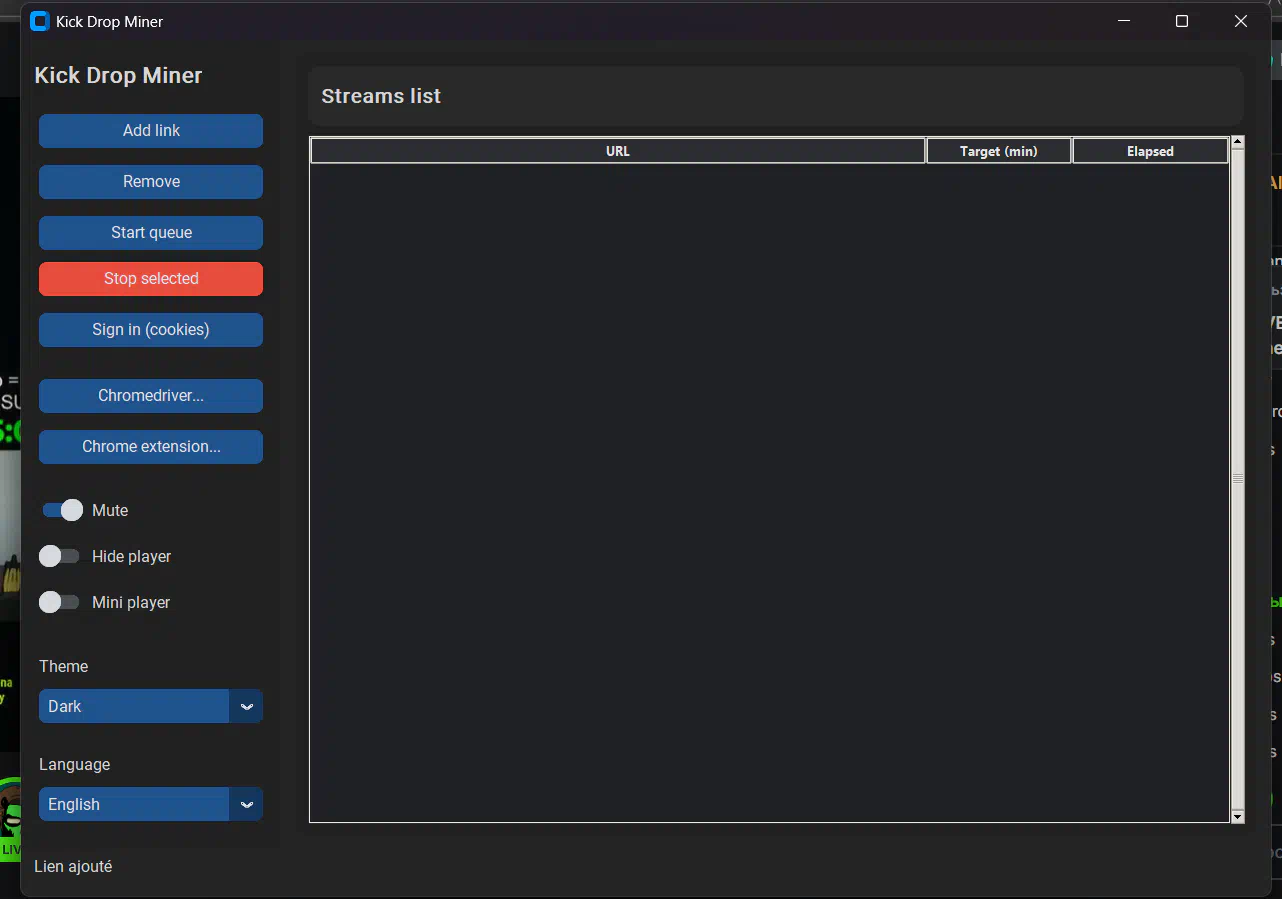Click the URL column header
This screenshot has height=899, width=1282.
point(617,151)
